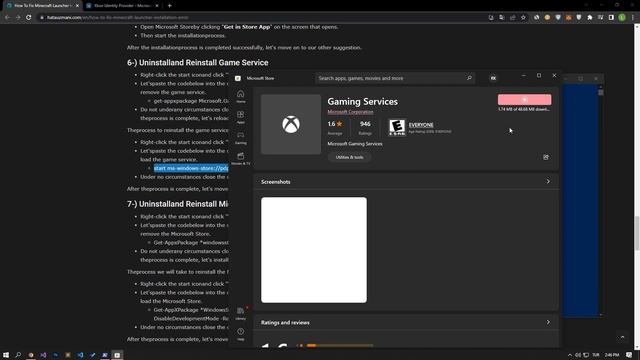The width and height of the screenshot is (640, 360).
Task: Open Microsoft Store from taskbar
Action: [117, 355]
